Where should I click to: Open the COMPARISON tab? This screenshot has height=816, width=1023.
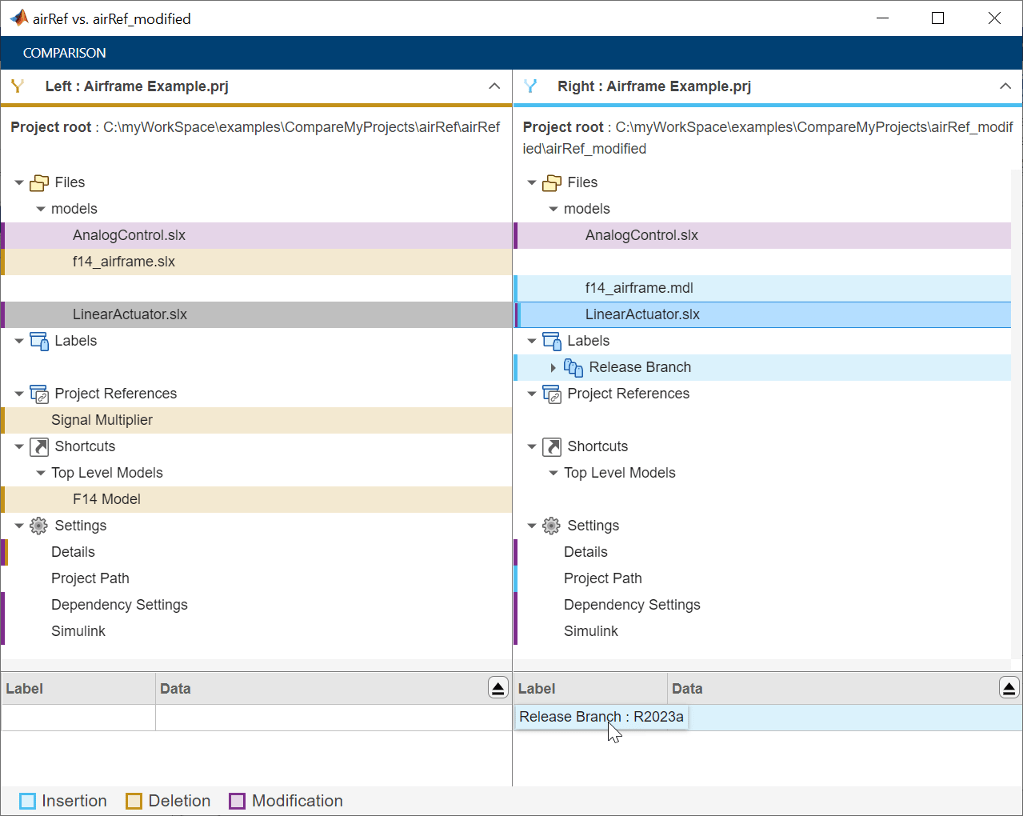tap(65, 53)
